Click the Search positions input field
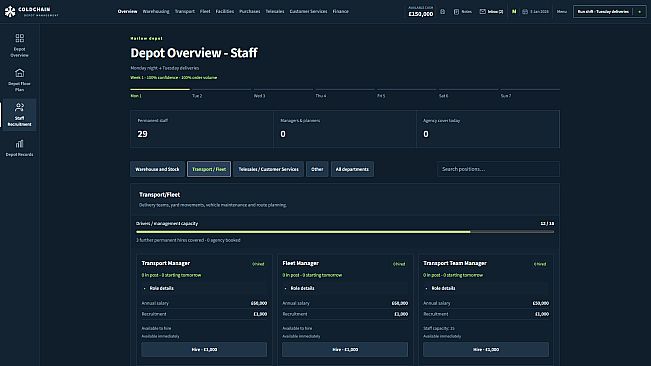Image resolution: width=651 pixels, height=366 pixels. pyautogui.click(x=498, y=169)
